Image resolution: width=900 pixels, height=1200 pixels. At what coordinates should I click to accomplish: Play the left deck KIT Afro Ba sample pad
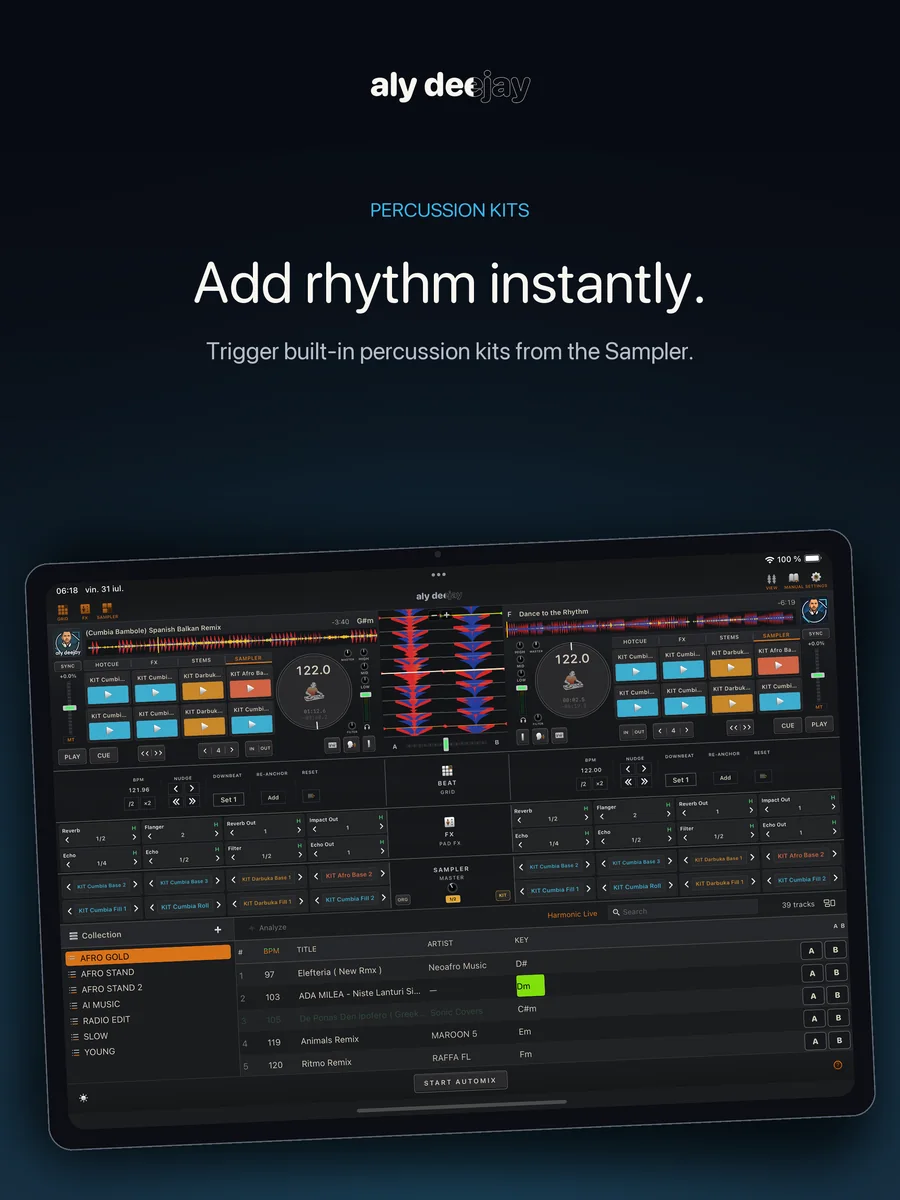tap(250, 689)
